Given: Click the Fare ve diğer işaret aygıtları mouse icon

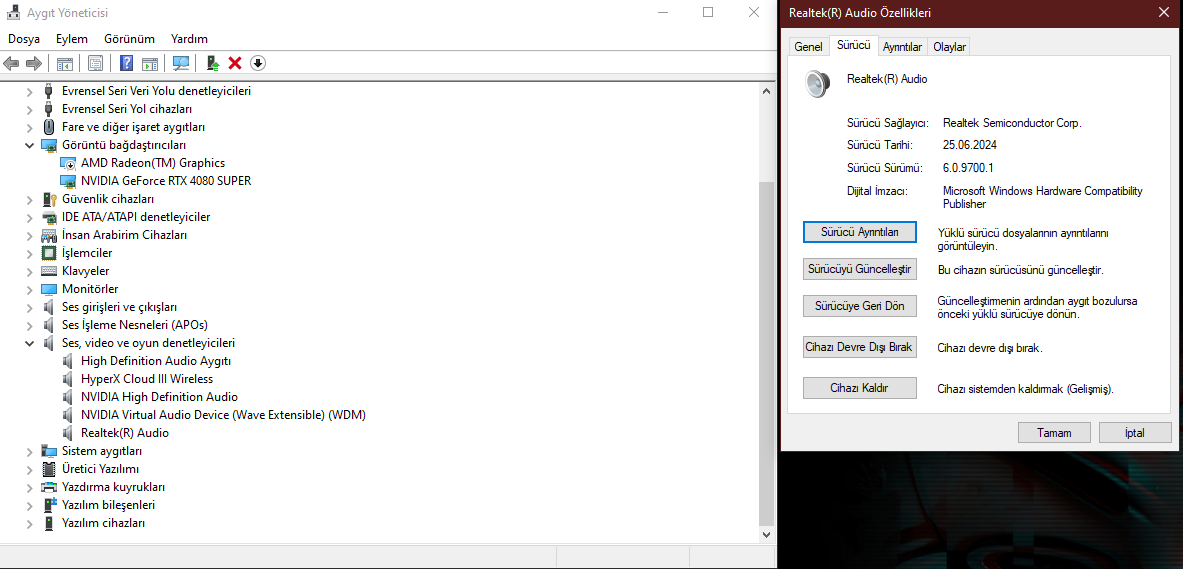Looking at the screenshot, I should point(49,127).
